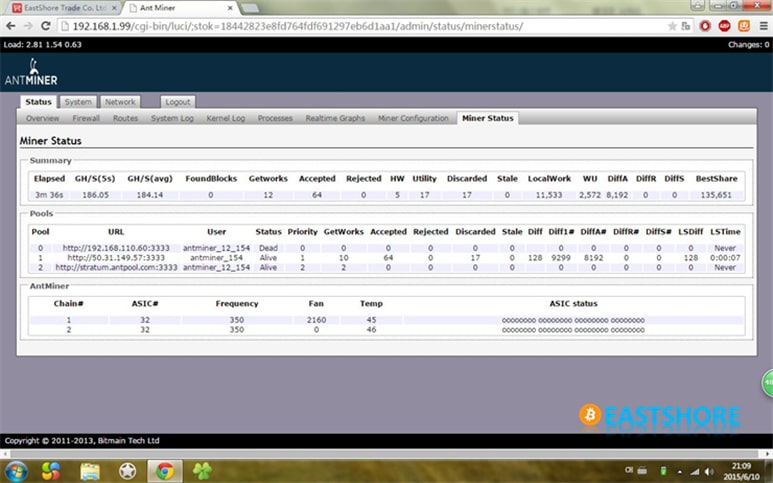The width and height of the screenshot is (773, 483).
Task: Open the System Log subtab
Action: tap(172, 118)
